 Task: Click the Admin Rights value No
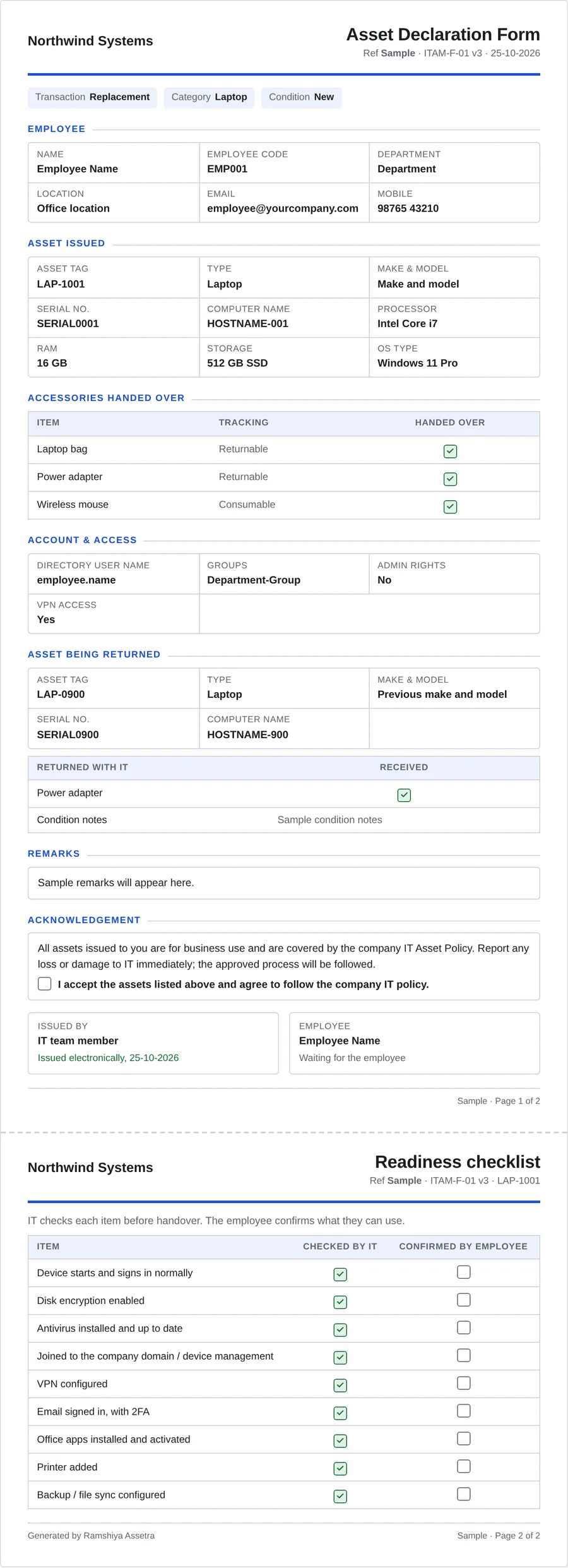[x=384, y=580]
